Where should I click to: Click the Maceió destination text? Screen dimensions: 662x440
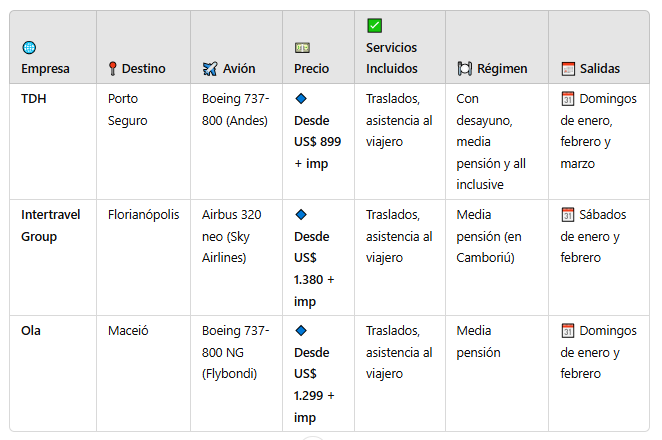(x=128, y=331)
